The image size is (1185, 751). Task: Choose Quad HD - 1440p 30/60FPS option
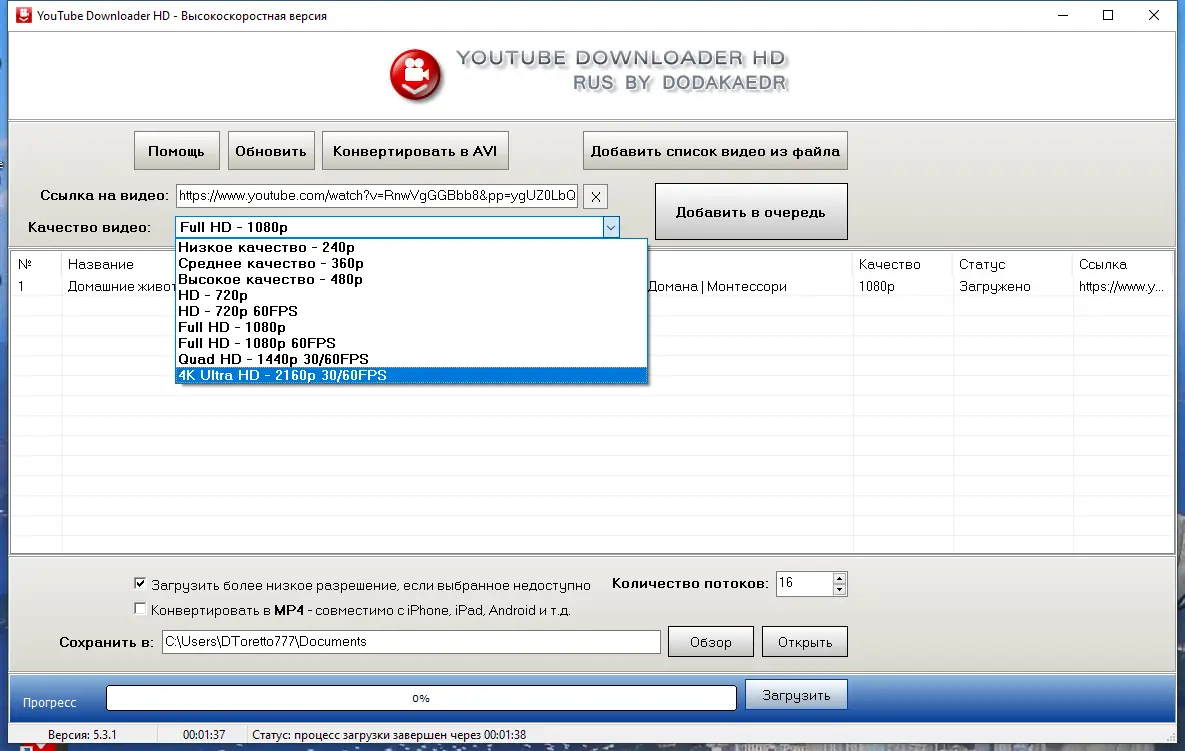pyautogui.click(x=411, y=359)
